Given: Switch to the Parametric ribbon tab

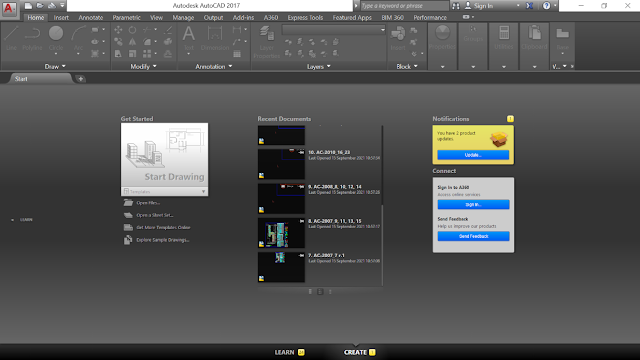Looking at the screenshot, I should coord(126,18).
